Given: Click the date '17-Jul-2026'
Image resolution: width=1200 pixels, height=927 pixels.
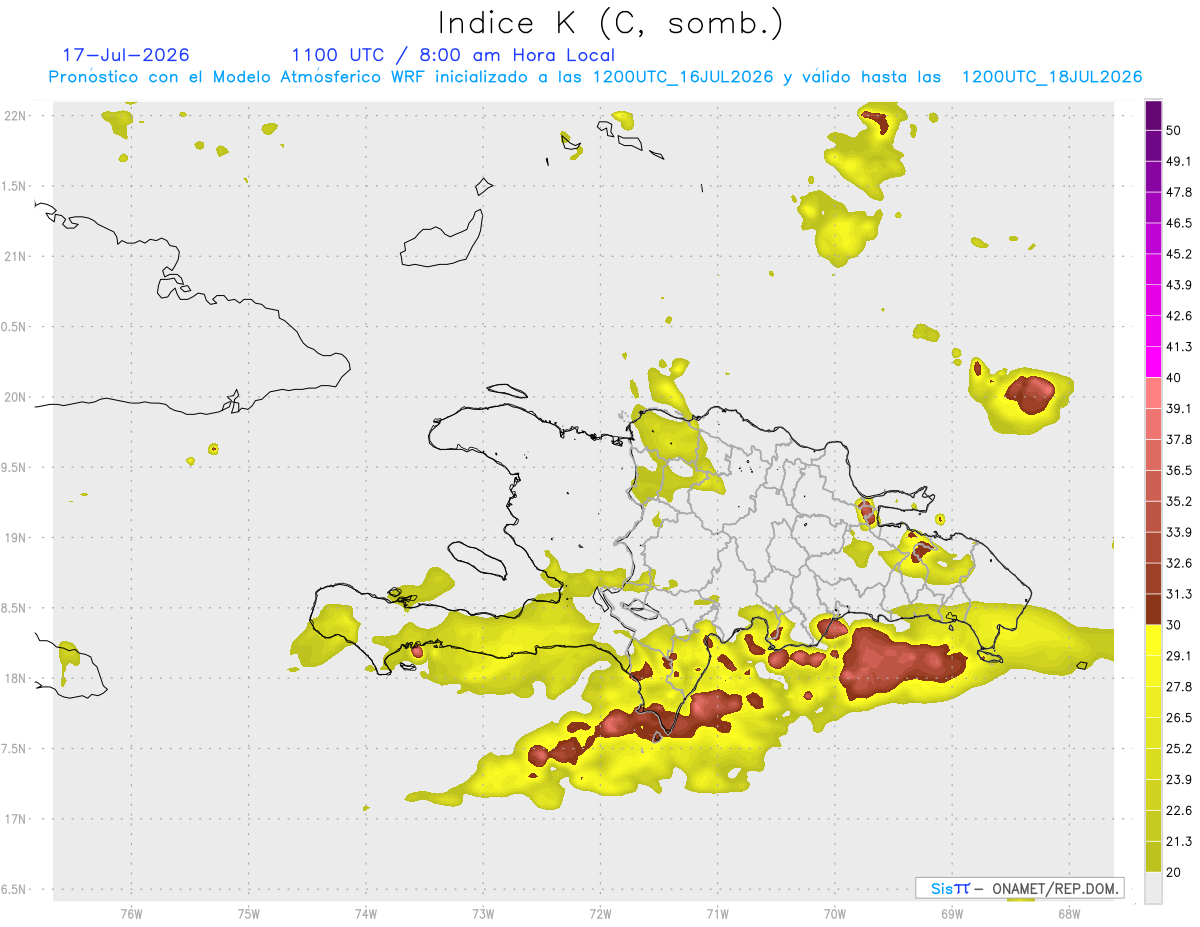Looking at the screenshot, I should [x=126, y=55].
